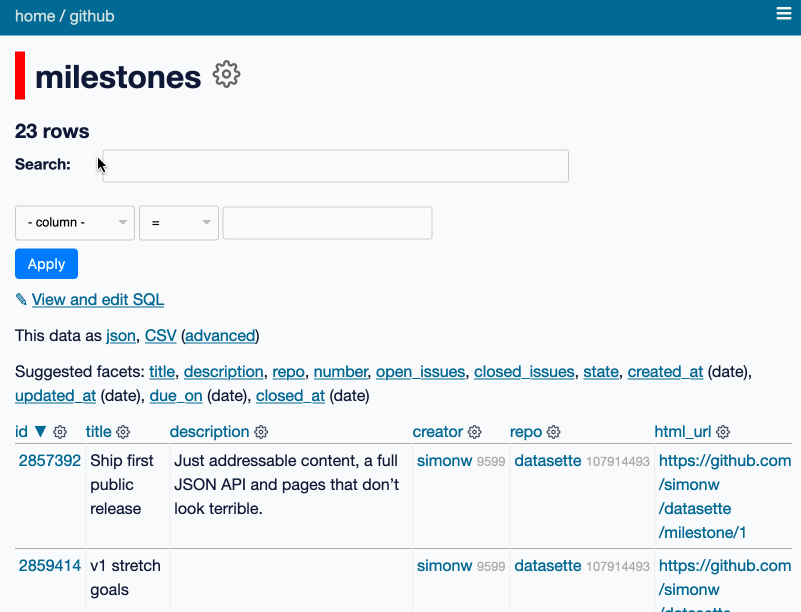This screenshot has height=612, width=801.
Task: Open advanced export options link
Action: pyautogui.click(x=220, y=336)
